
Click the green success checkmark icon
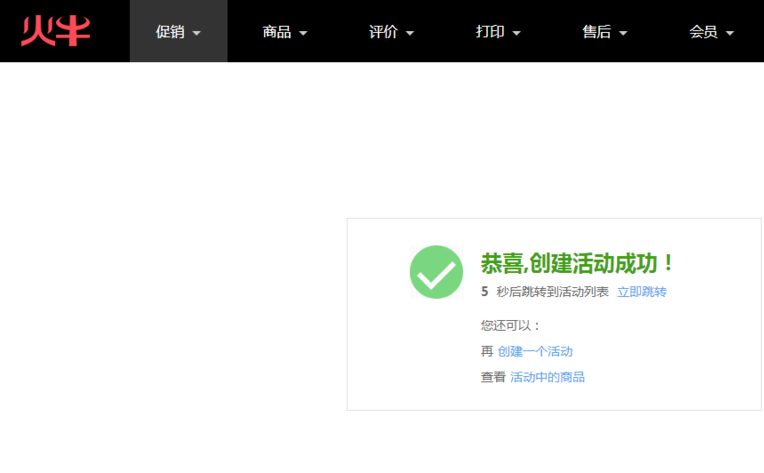(436, 272)
